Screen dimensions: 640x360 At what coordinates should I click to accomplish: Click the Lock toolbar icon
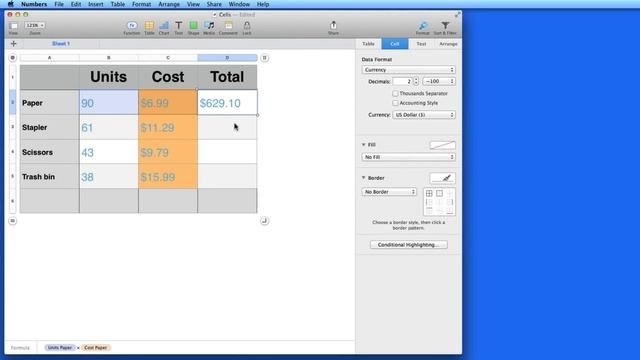coord(247,28)
